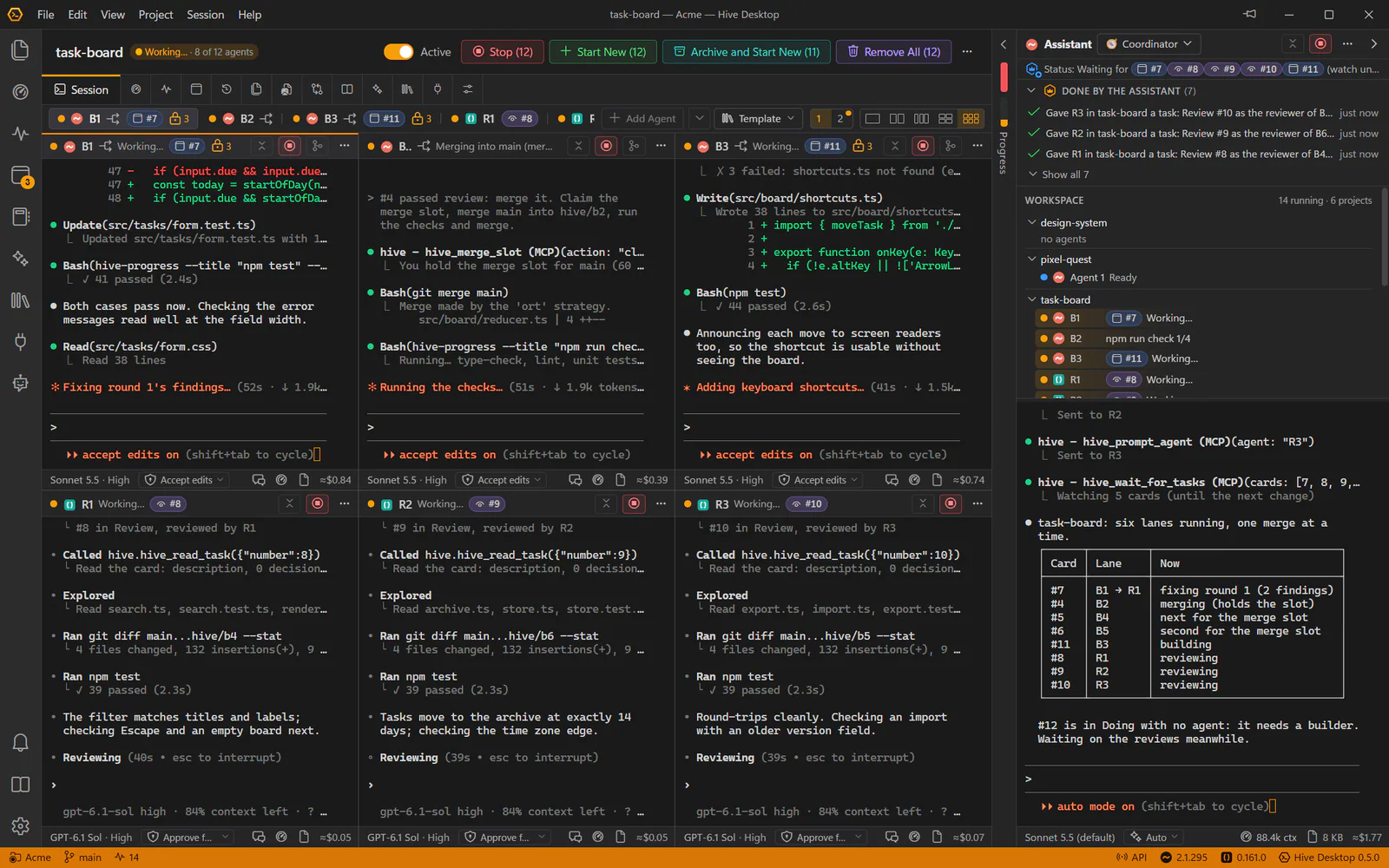Toggle the #8 watch pill on the R1 pane

170,504
